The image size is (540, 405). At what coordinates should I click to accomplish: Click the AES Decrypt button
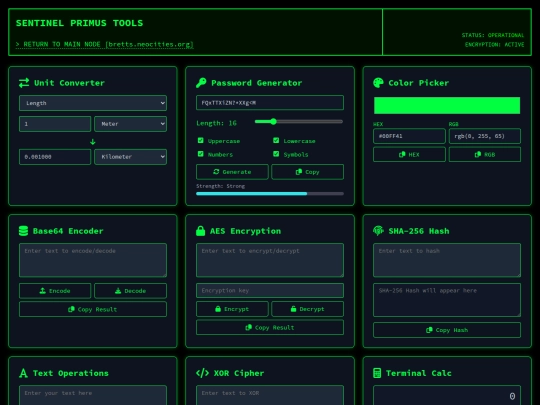click(308, 309)
